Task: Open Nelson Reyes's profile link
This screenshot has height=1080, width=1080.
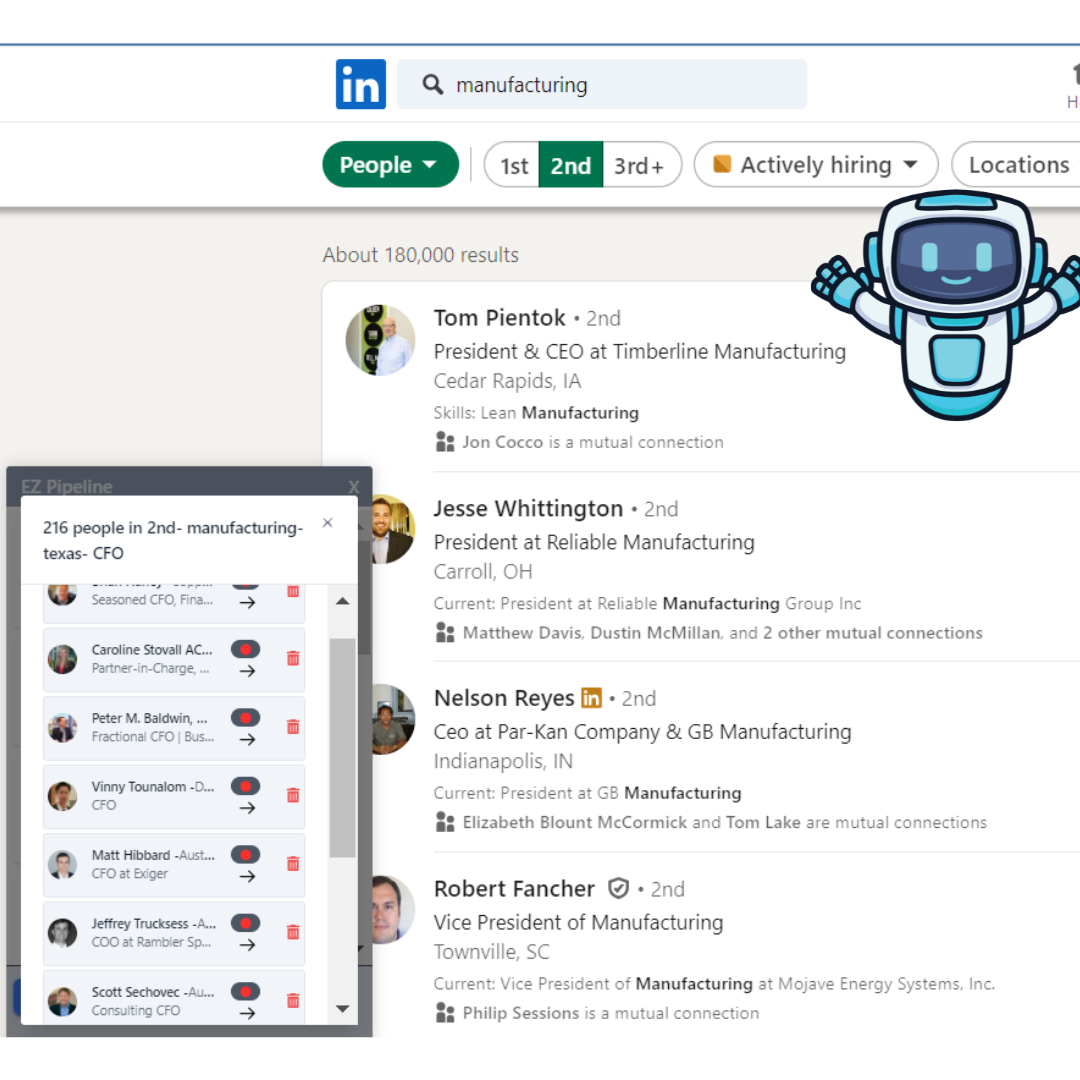Action: pos(504,698)
